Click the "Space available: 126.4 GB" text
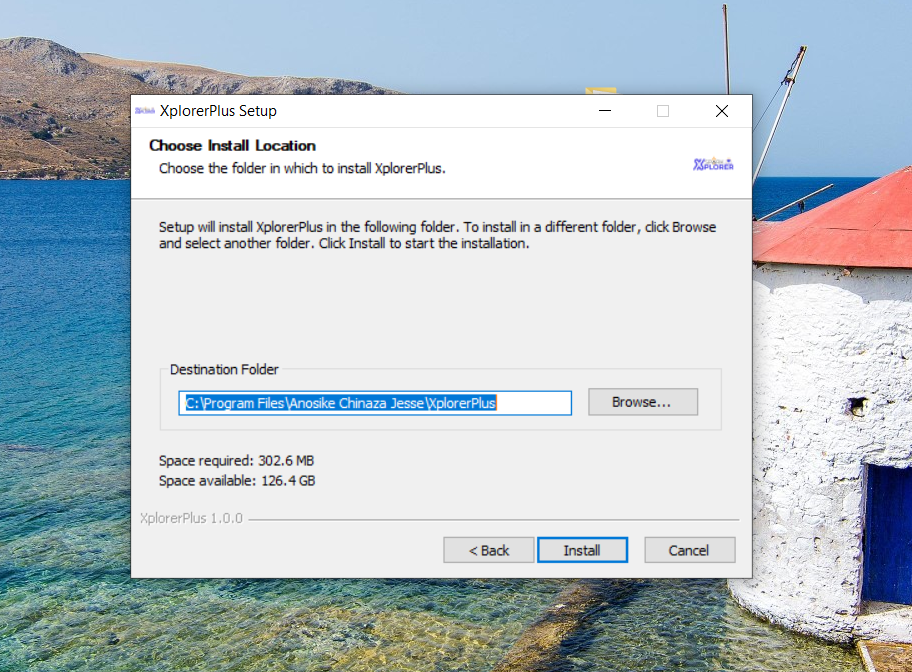 tap(237, 481)
